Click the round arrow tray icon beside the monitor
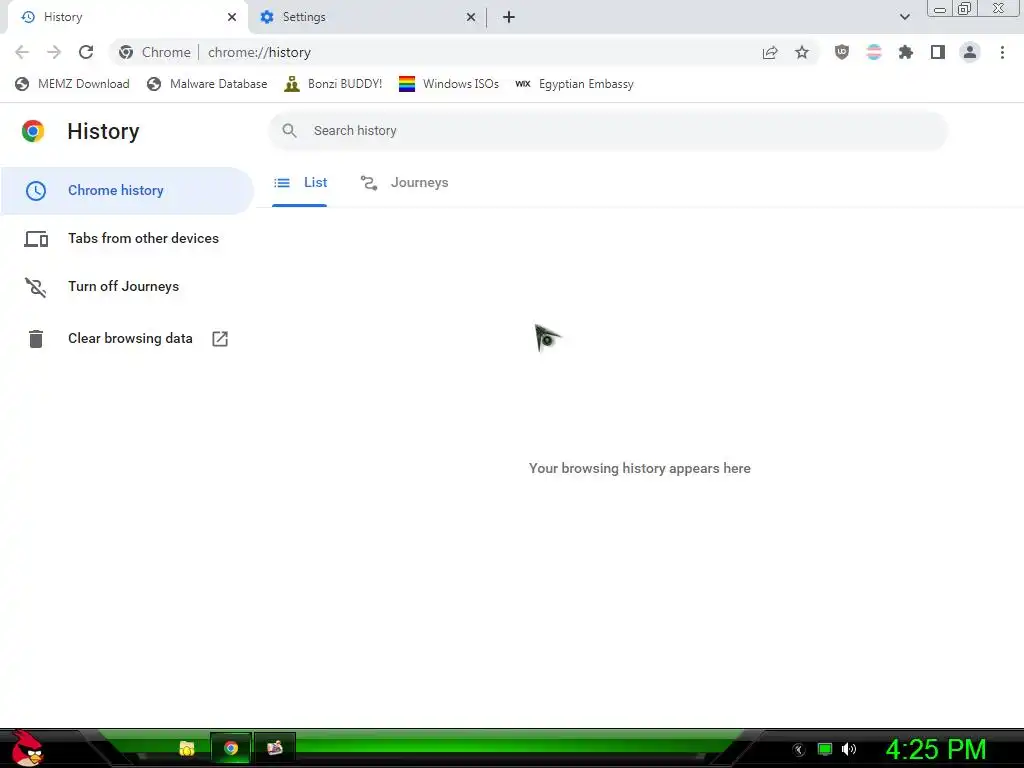 (799, 750)
